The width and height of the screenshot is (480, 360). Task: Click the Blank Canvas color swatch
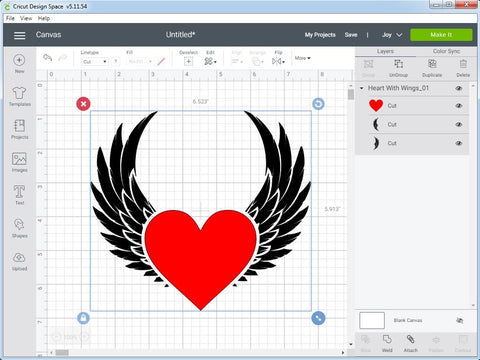pos(372,320)
